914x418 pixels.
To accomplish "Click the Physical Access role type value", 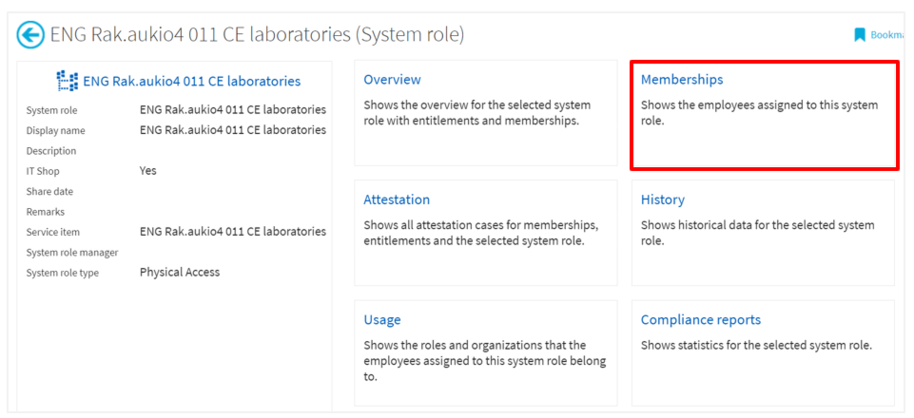I will 180,272.
